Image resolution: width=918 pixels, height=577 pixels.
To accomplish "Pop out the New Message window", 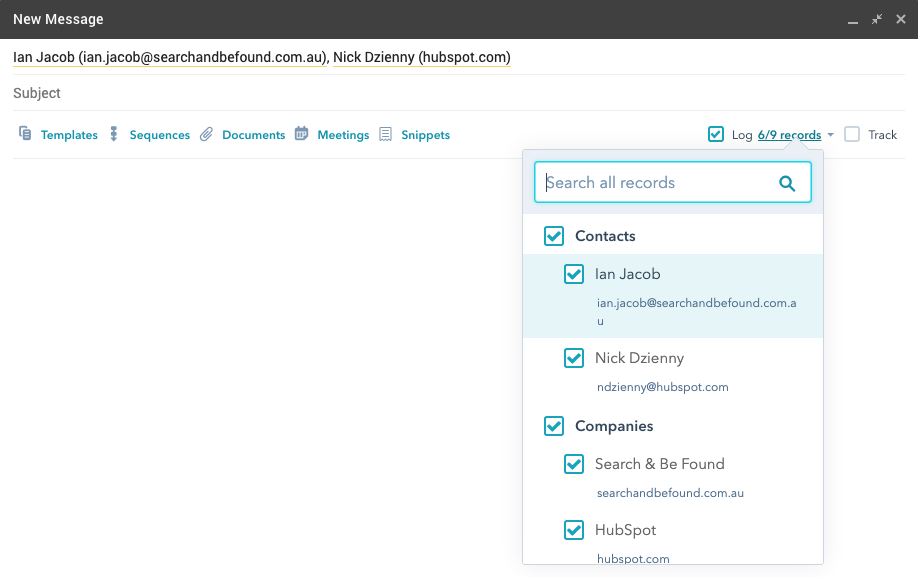I will point(876,19).
